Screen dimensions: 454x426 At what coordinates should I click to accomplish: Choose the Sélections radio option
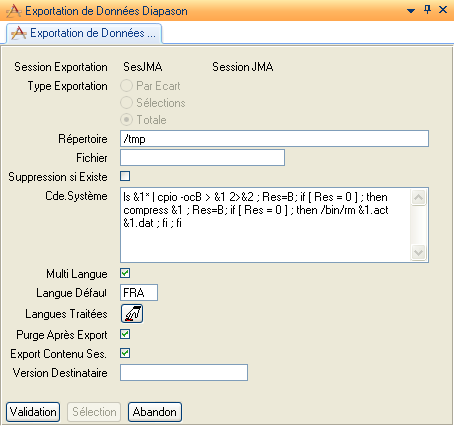point(126,103)
